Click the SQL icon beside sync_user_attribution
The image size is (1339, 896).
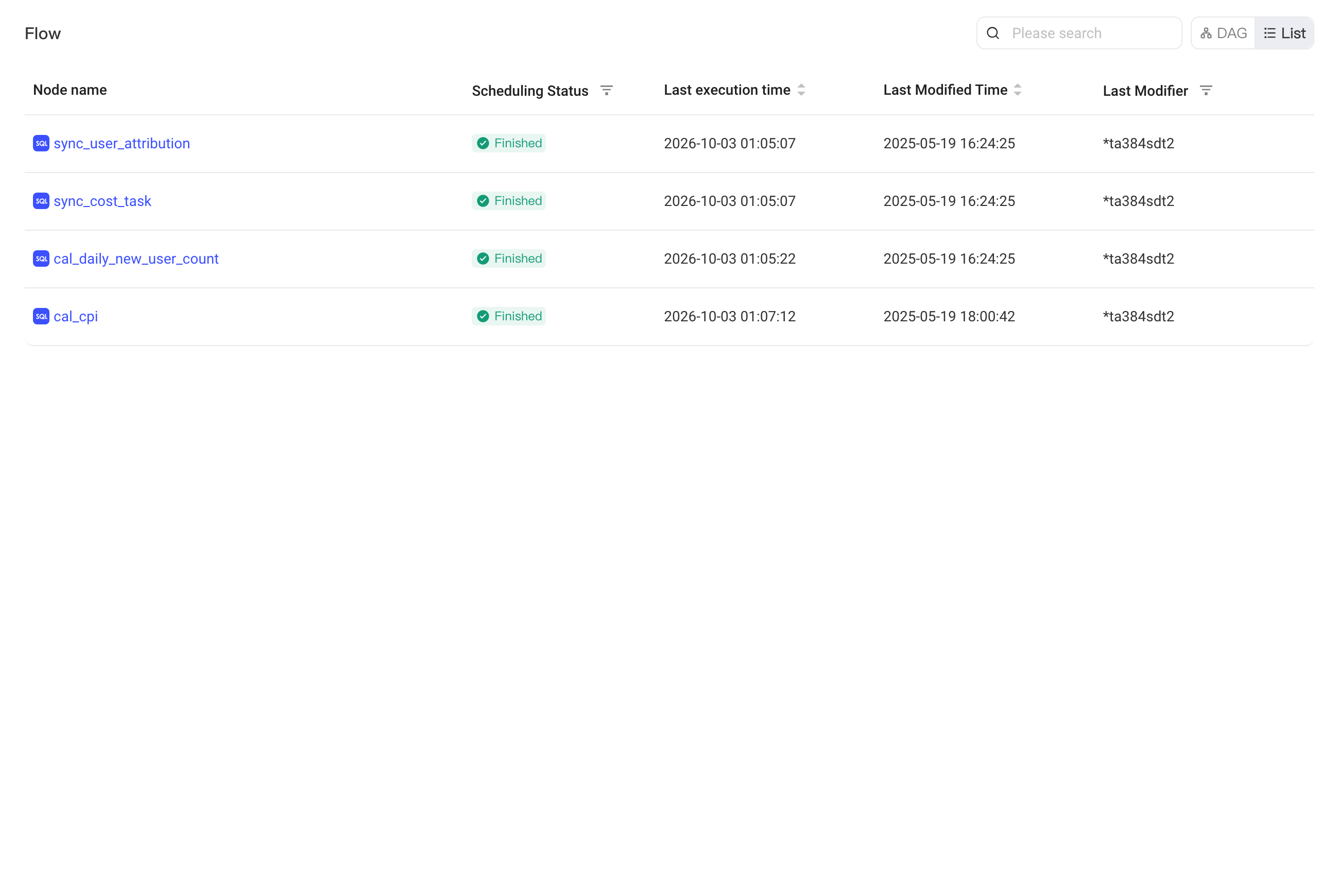tap(41, 143)
